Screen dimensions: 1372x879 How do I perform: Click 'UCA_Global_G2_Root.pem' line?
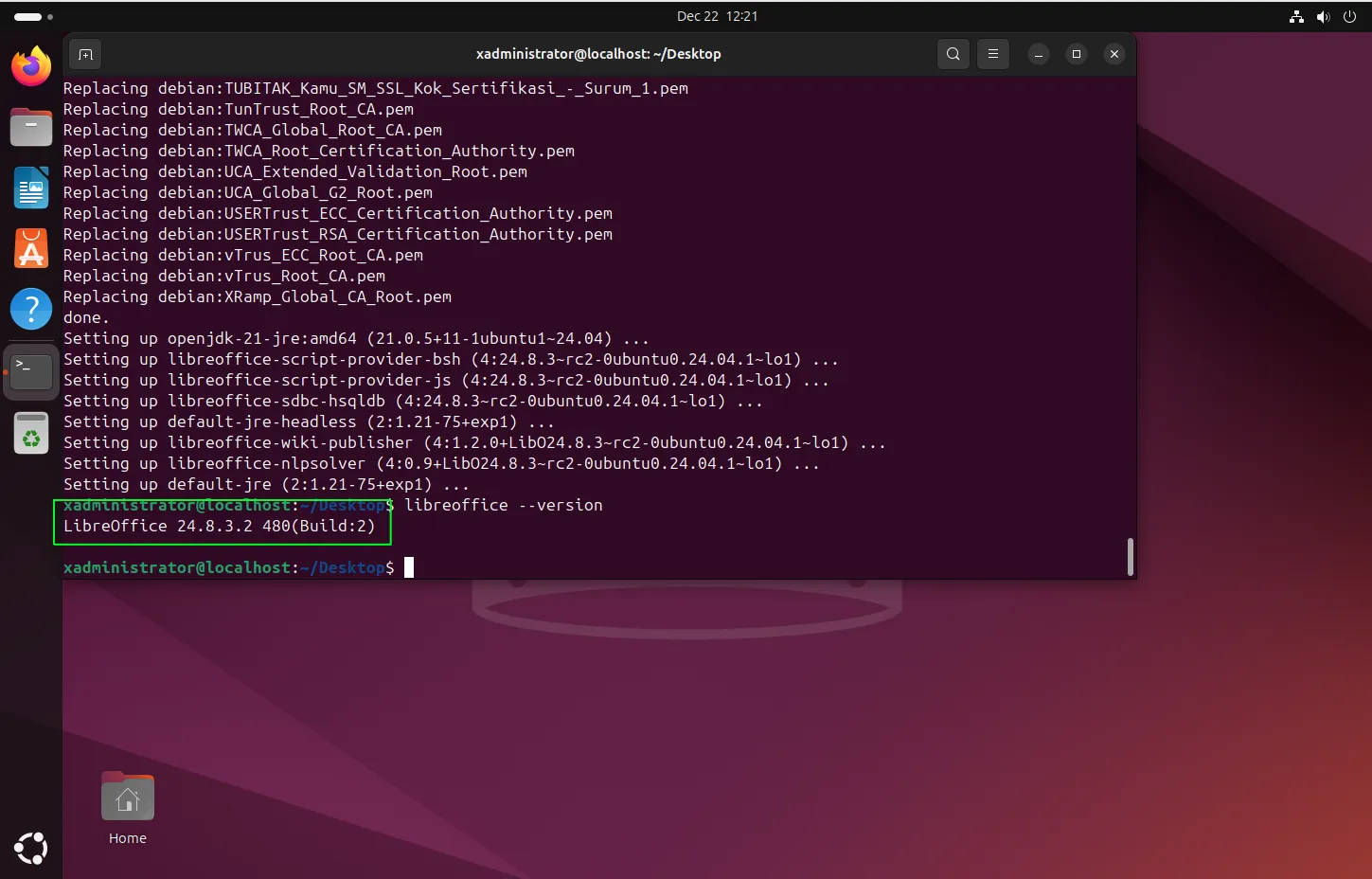click(248, 192)
